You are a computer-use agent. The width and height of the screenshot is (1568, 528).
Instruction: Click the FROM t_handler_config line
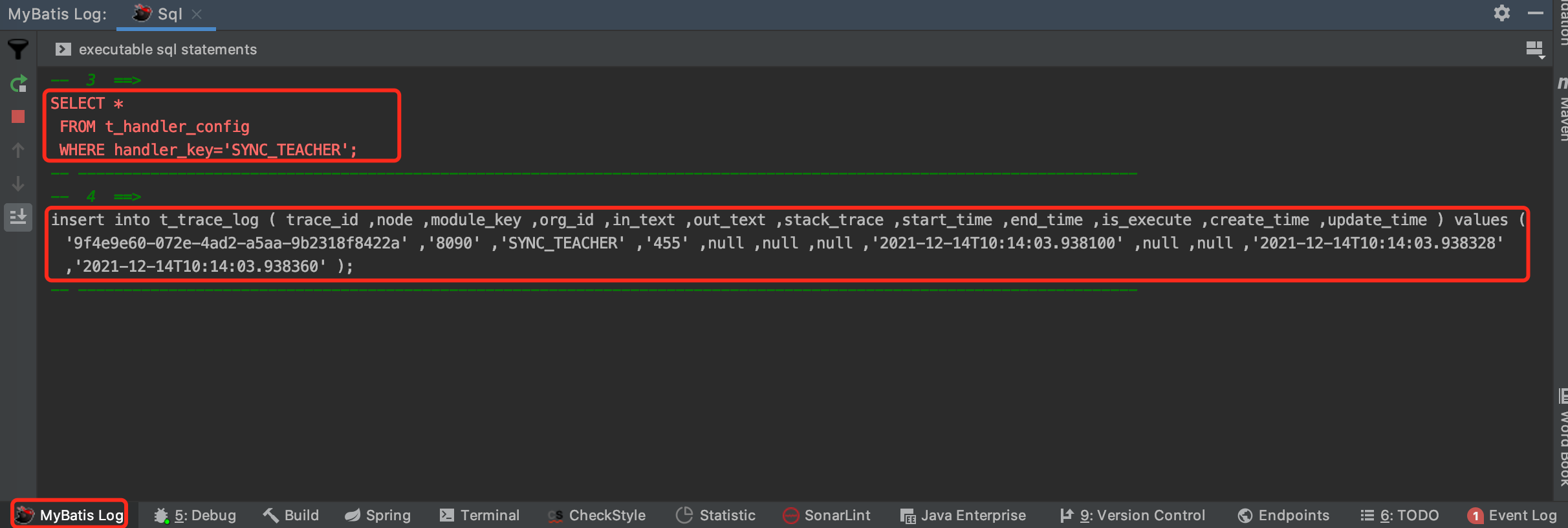click(x=155, y=127)
